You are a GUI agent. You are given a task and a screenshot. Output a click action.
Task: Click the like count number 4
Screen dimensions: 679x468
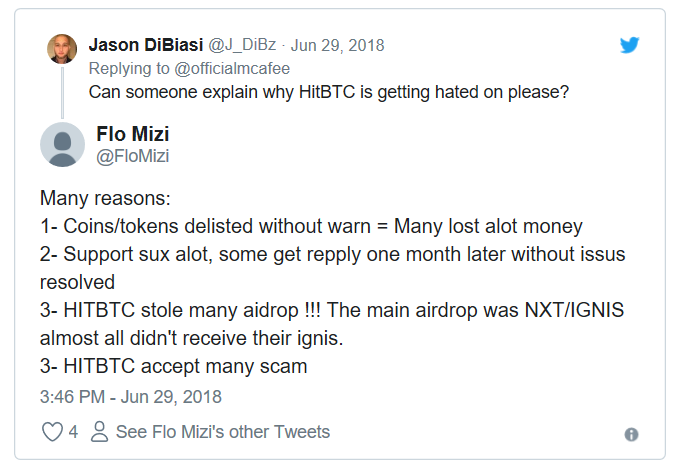[x=73, y=433]
